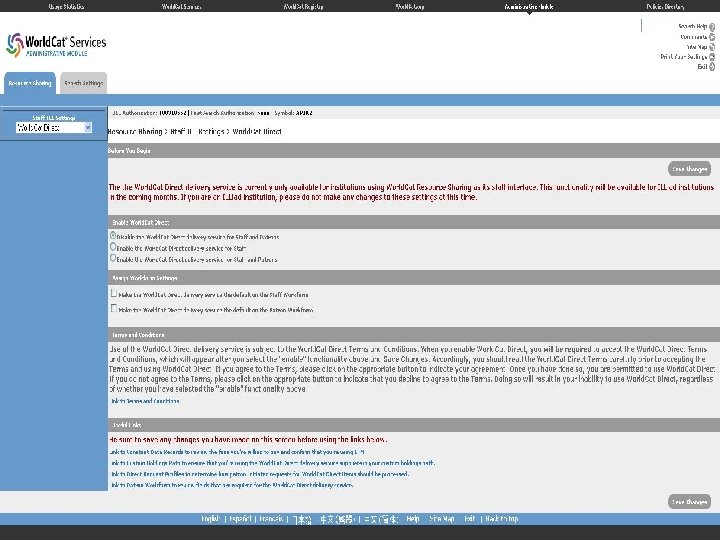Open the link to Patron Workform
The height and width of the screenshot is (540, 720).
232,485
